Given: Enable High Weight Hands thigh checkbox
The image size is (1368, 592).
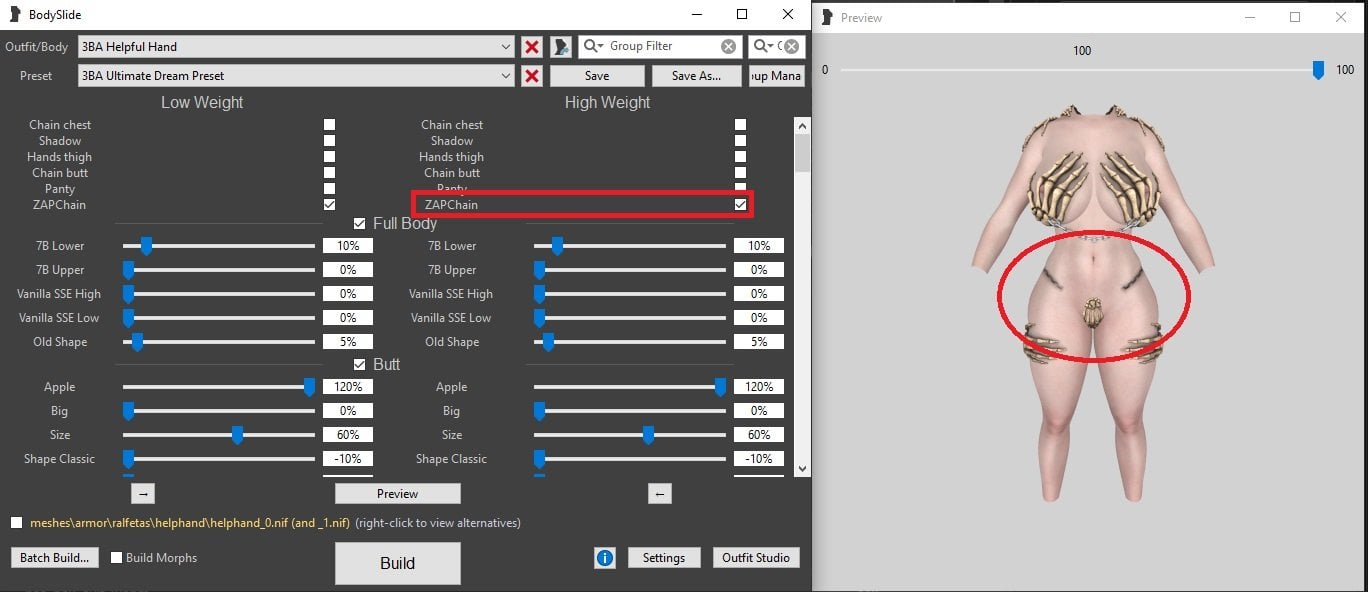Looking at the screenshot, I should point(740,157).
